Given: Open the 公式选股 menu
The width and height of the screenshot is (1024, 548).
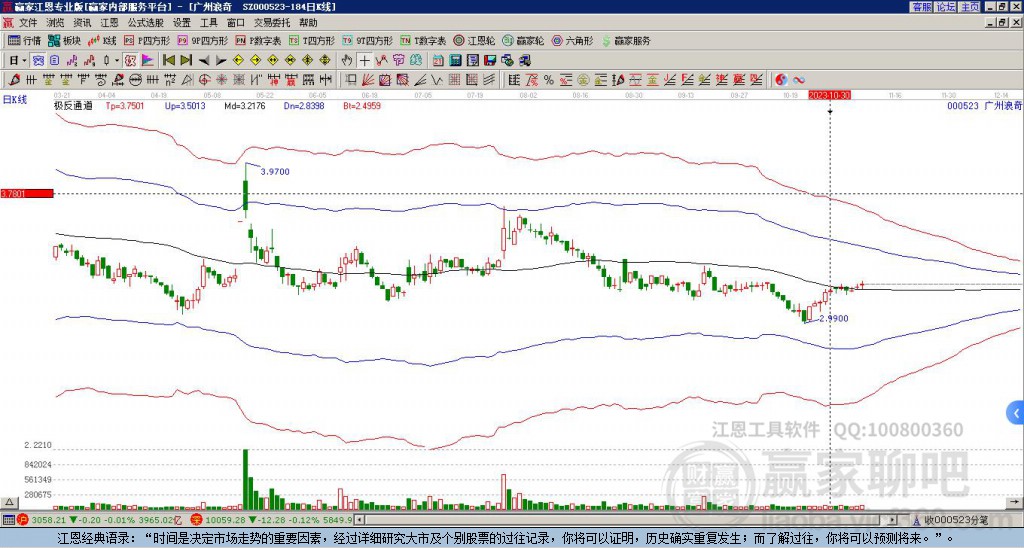Looking at the screenshot, I should 146,23.
